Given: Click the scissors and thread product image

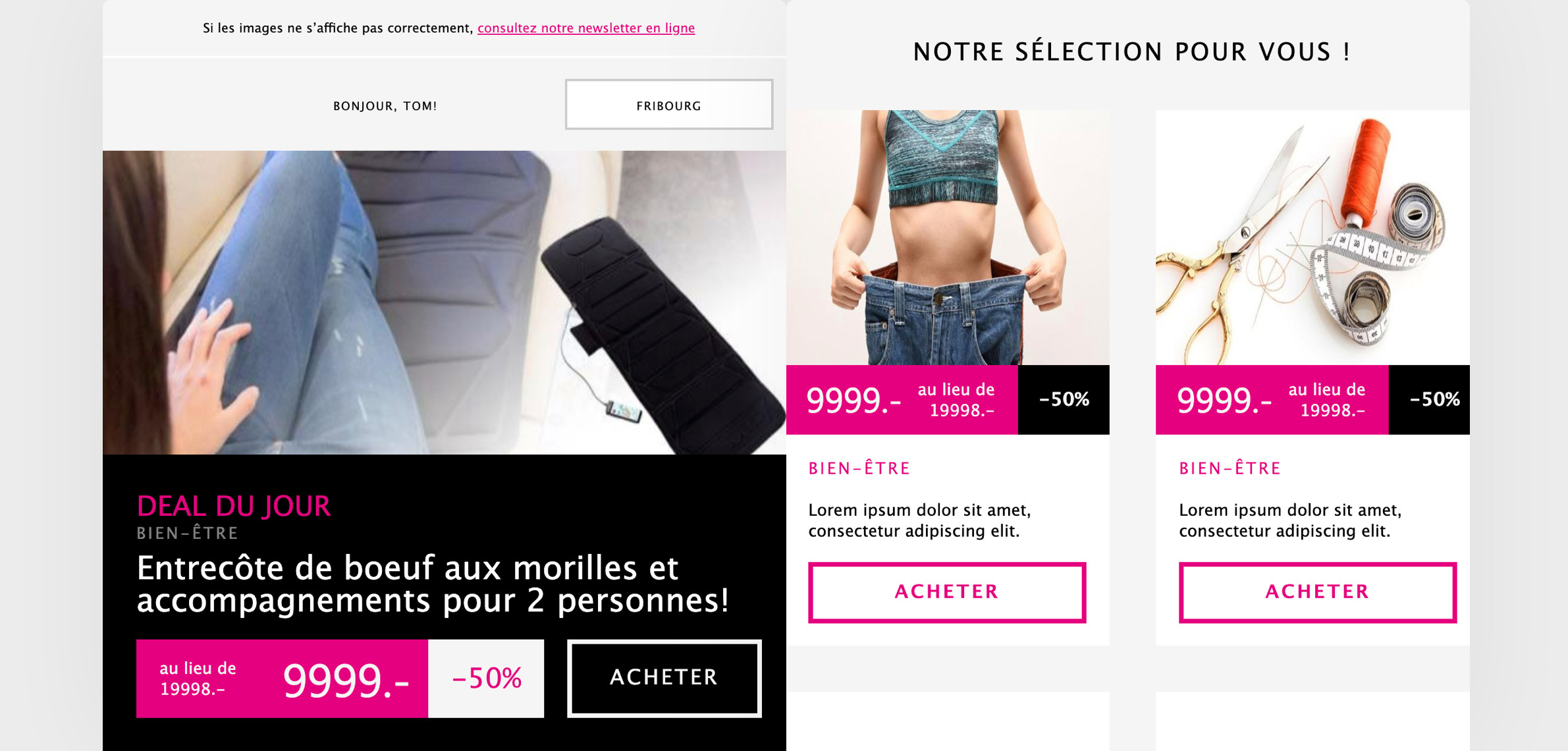Looking at the screenshot, I should (1312, 237).
